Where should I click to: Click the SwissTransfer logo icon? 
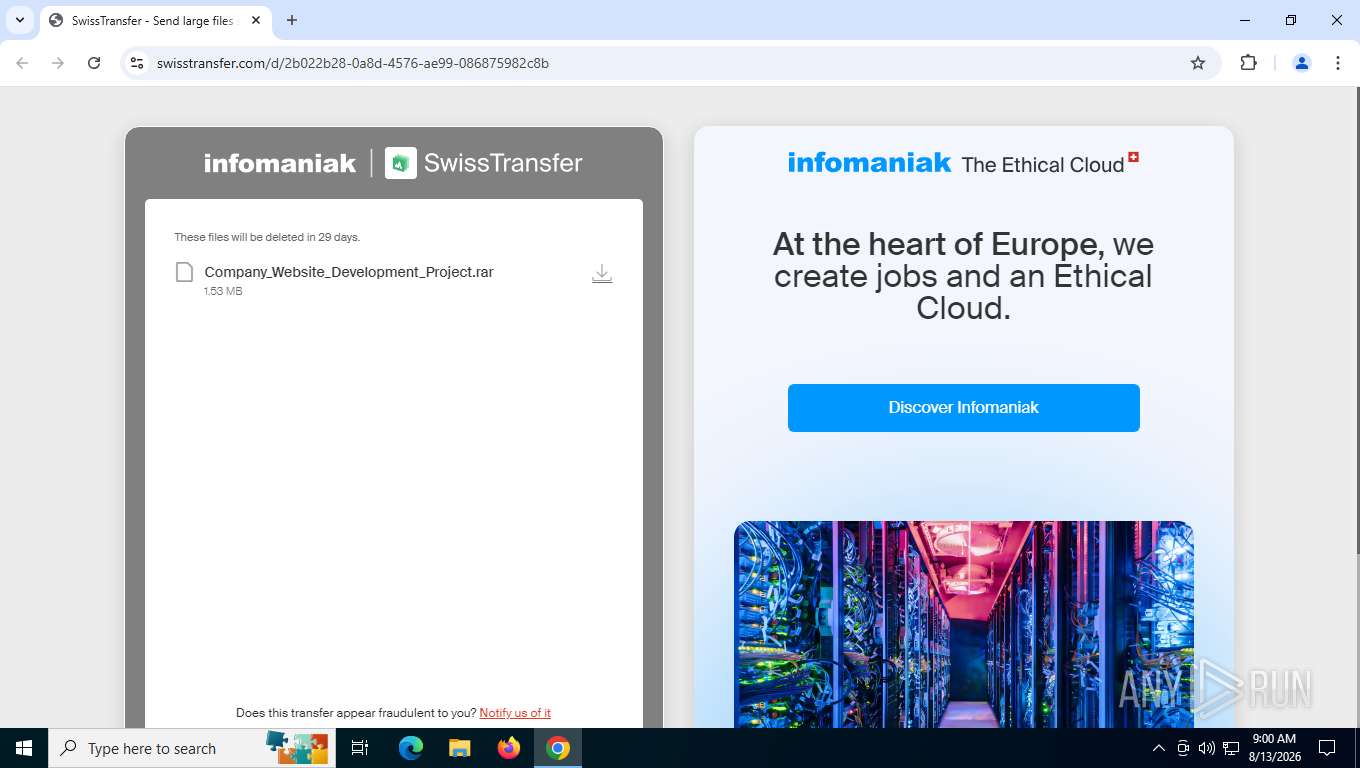coord(401,163)
